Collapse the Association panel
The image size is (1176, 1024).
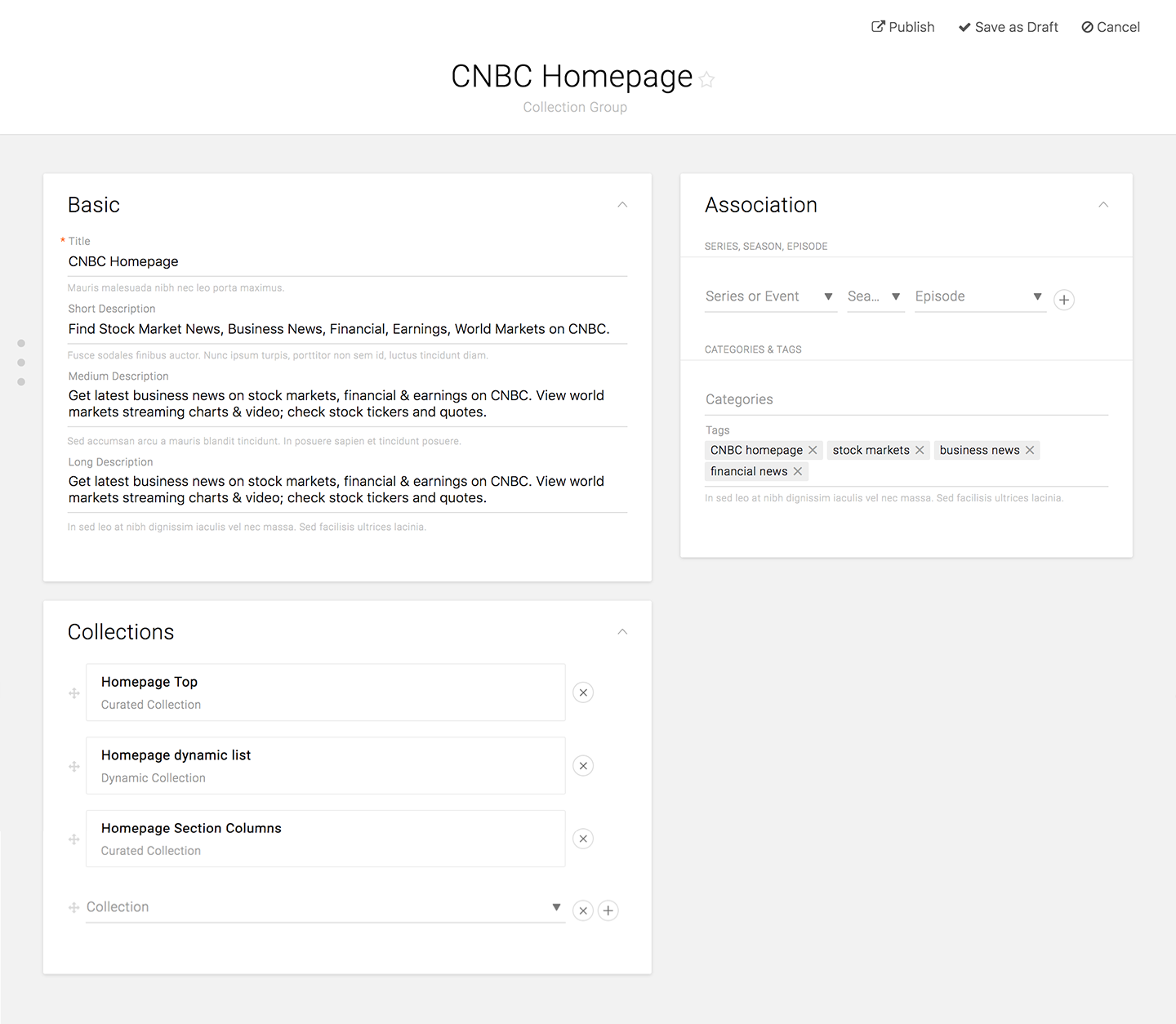pos(1103,205)
